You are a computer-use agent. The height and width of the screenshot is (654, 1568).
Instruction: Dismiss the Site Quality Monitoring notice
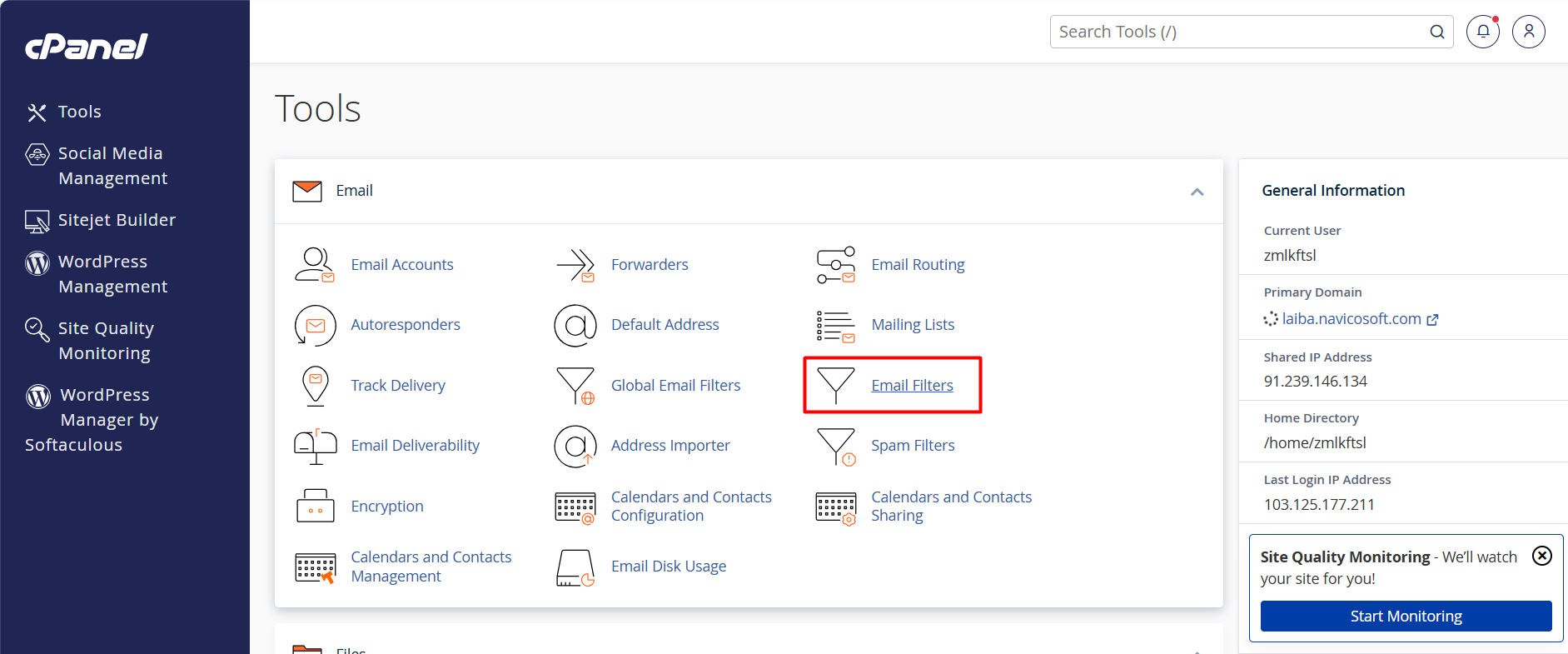1541,556
